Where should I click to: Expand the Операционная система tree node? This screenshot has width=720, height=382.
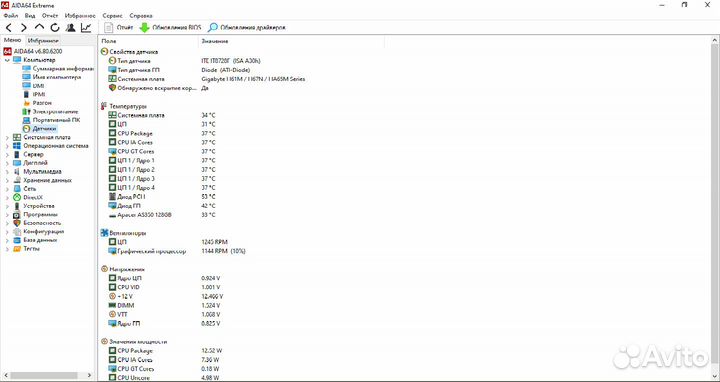(x=7, y=146)
